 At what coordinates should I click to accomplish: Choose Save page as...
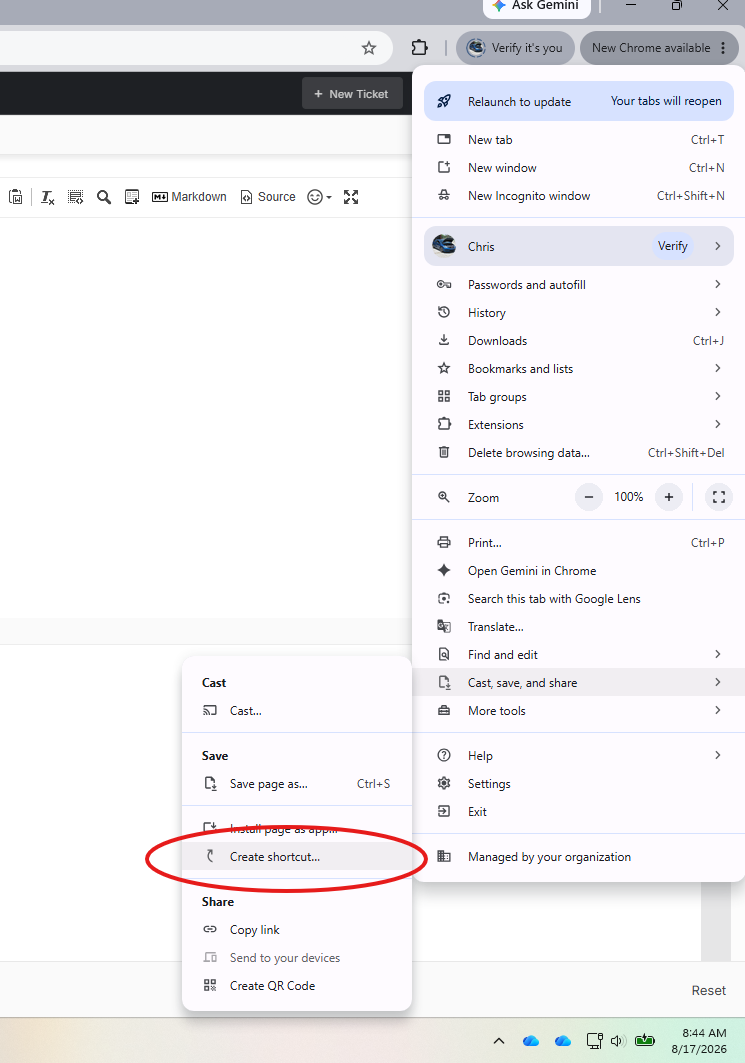297,784
